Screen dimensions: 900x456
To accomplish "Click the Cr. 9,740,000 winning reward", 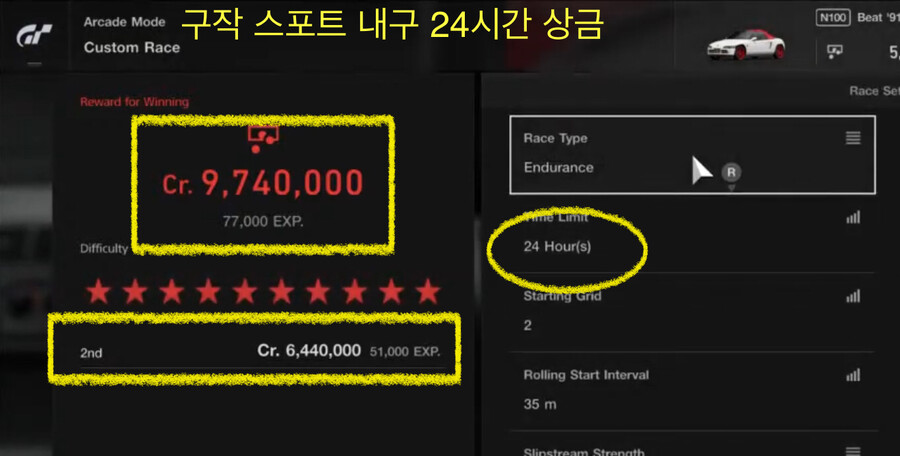I will point(263,184).
